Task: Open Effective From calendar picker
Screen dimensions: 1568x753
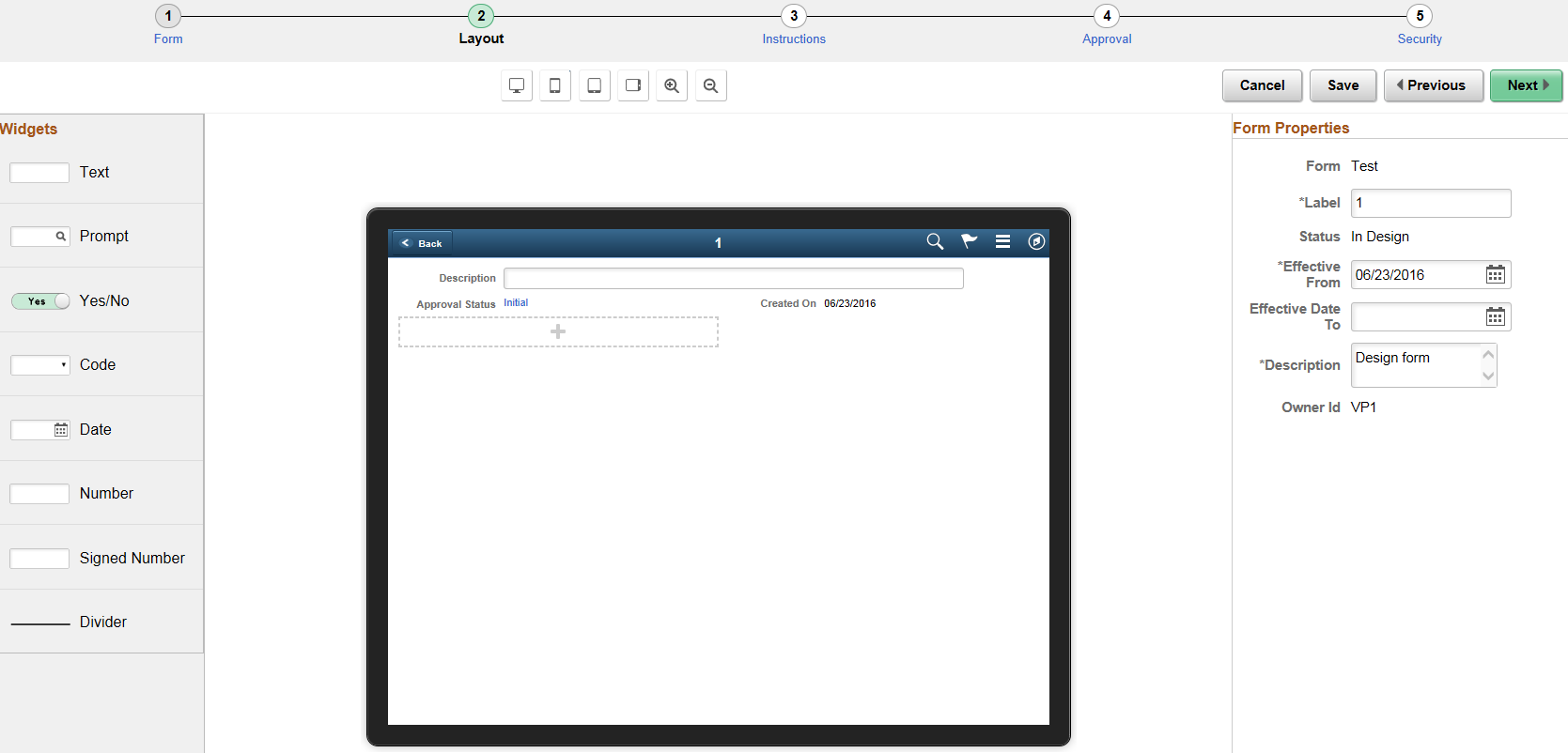Action: (1496, 274)
